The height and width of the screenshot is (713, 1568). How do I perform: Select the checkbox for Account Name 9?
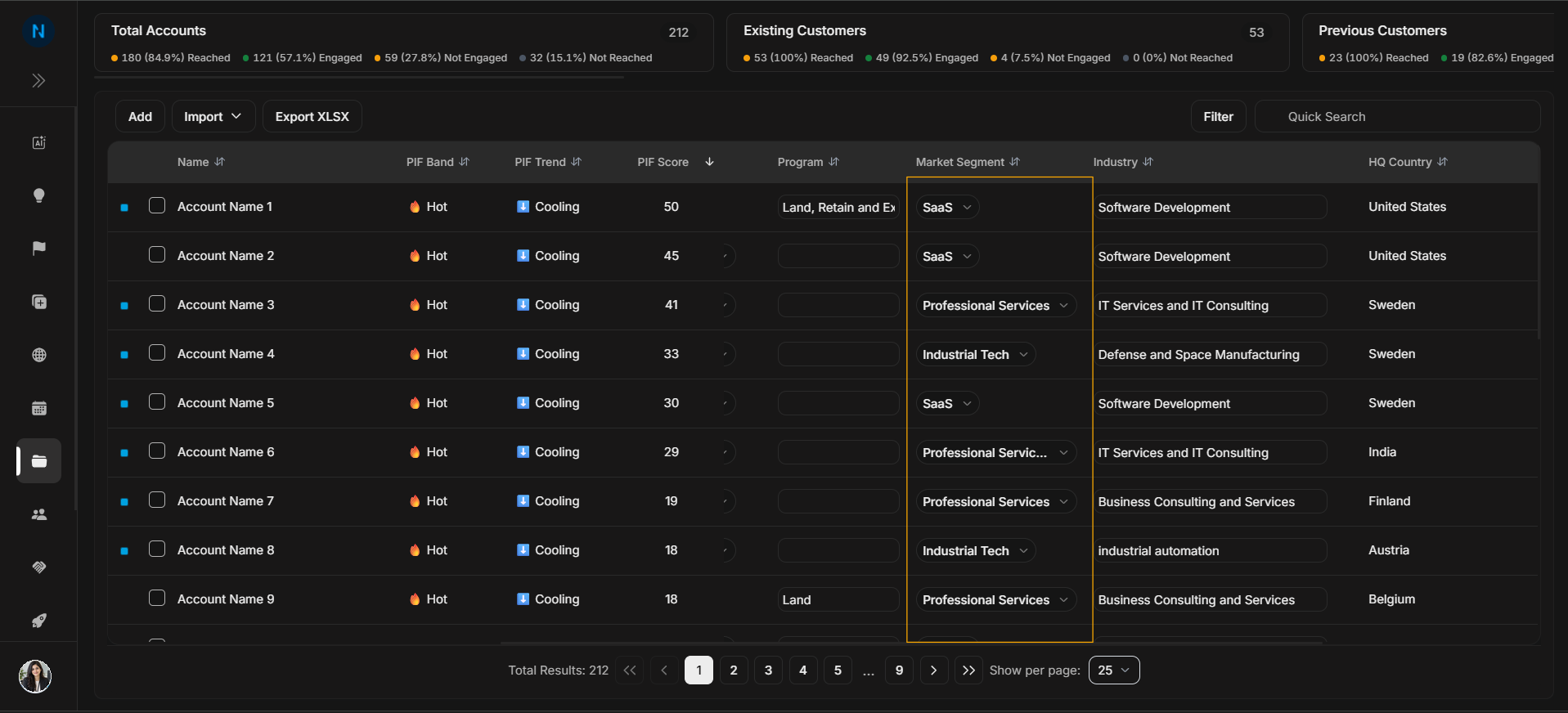coord(157,598)
